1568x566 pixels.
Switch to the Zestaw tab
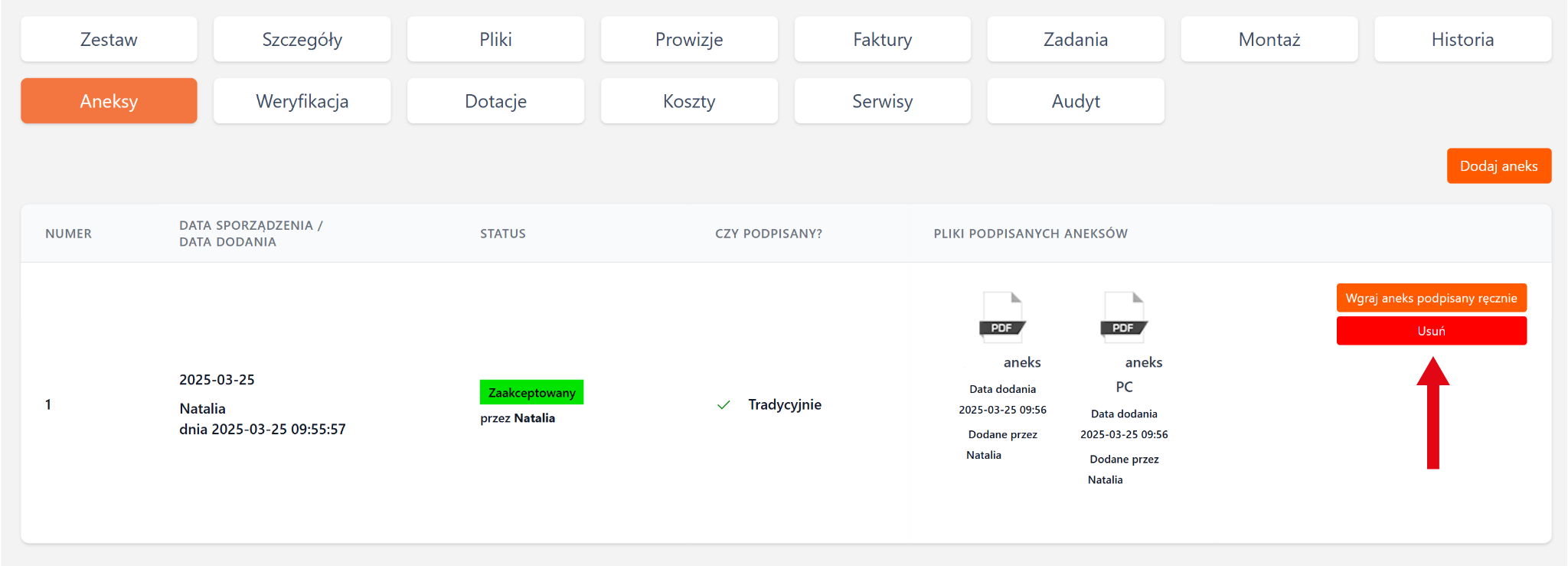click(x=109, y=40)
